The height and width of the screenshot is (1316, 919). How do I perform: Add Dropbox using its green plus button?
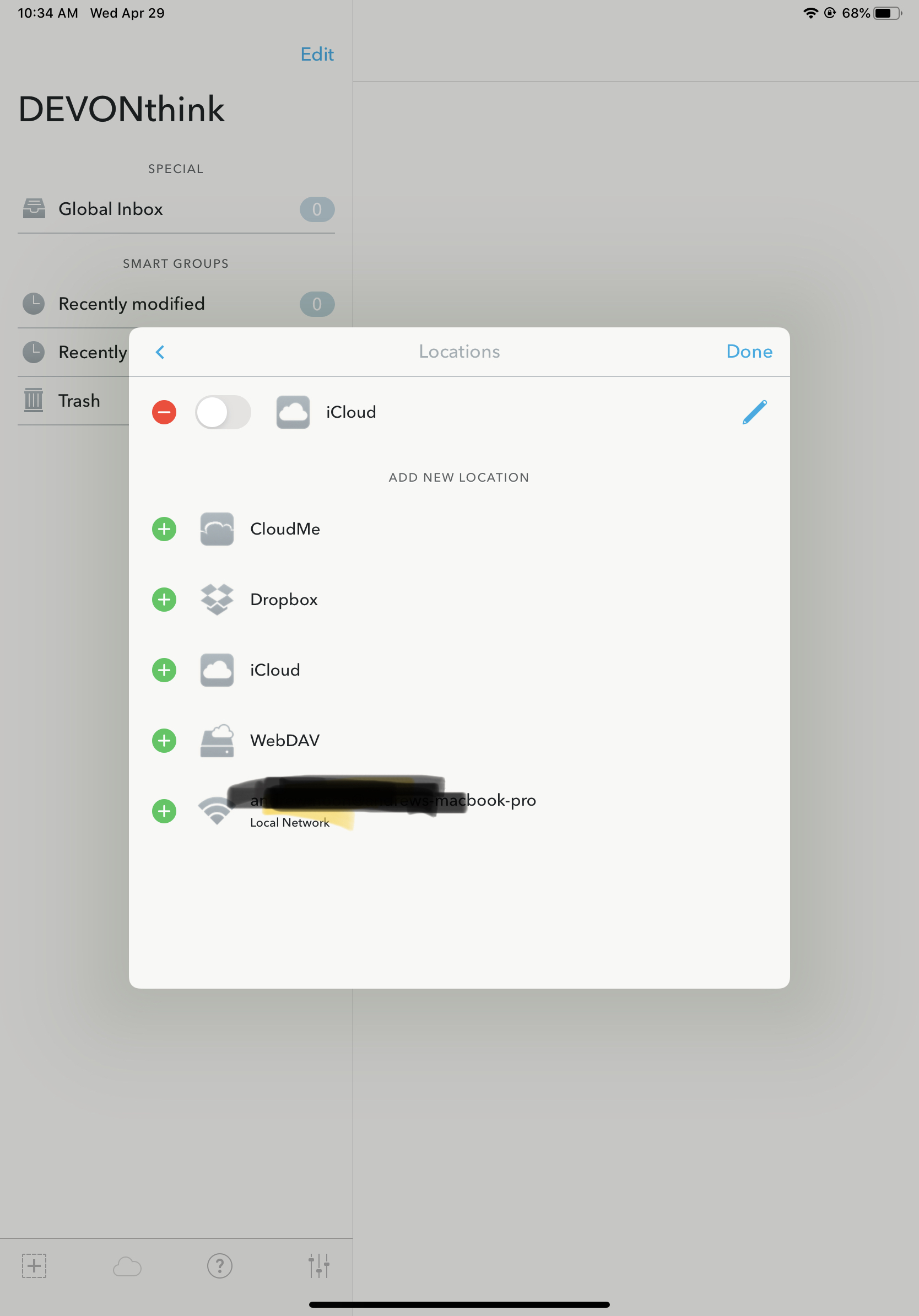pyautogui.click(x=164, y=600)
